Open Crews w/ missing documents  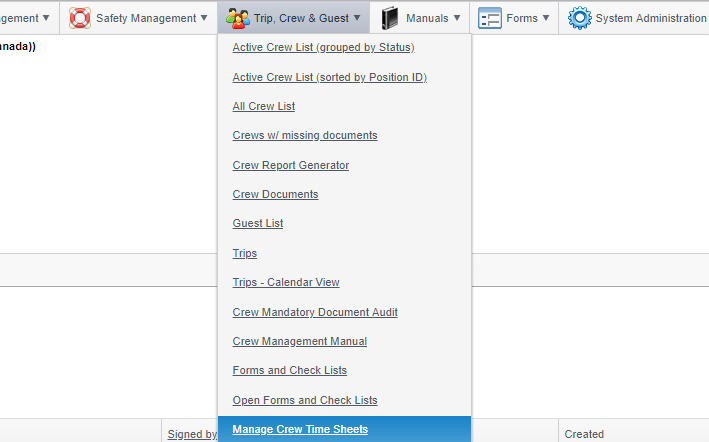[x=305, y=136]
